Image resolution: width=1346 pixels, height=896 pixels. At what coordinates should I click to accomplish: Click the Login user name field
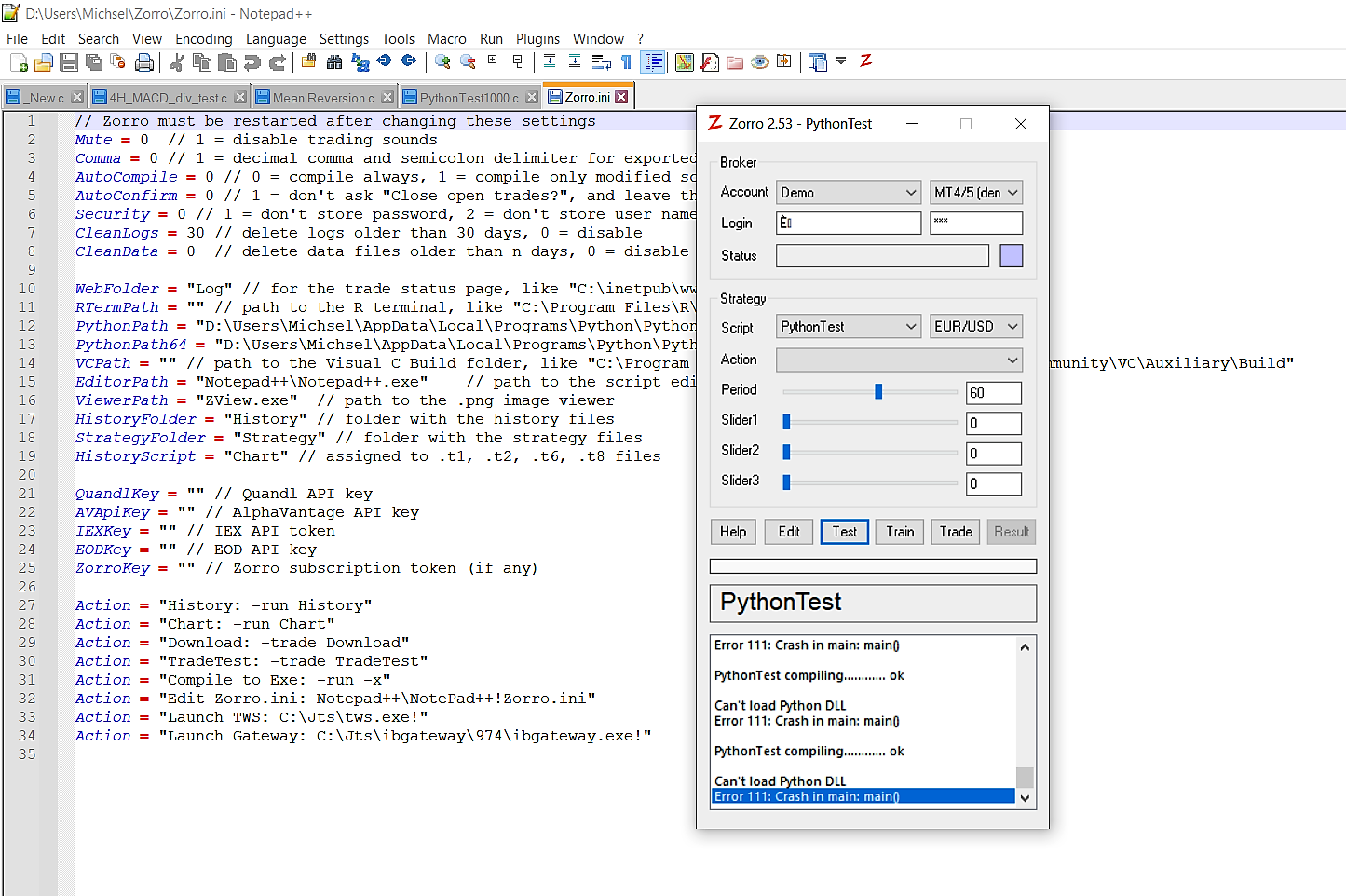[x=849, y=223]
